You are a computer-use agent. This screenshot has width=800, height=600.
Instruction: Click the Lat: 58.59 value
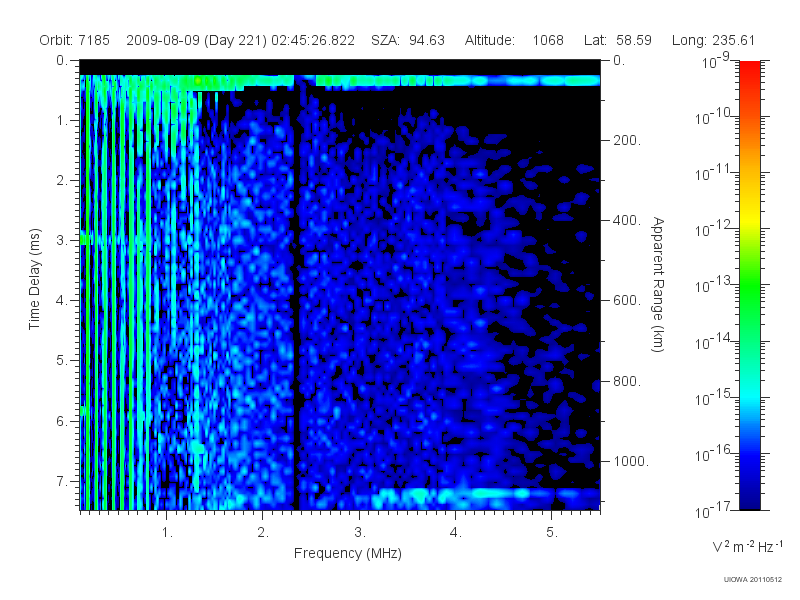coord(618,40)
